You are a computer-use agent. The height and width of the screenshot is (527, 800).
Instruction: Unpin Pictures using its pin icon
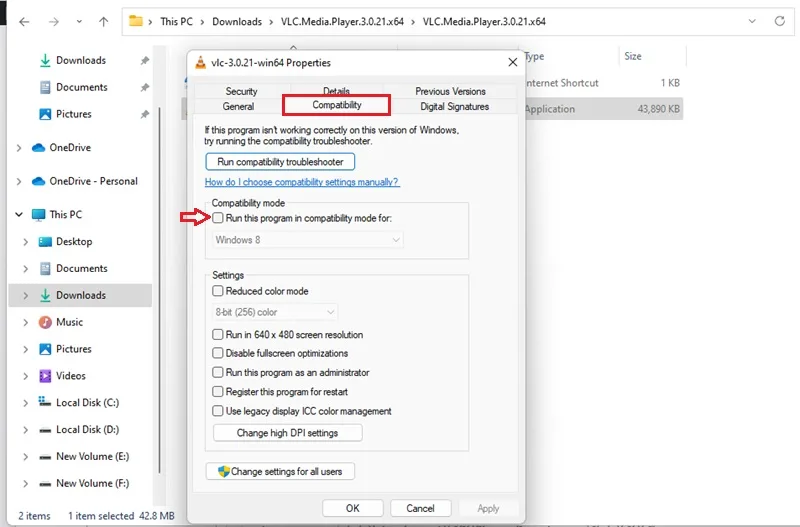pos(145,114)
